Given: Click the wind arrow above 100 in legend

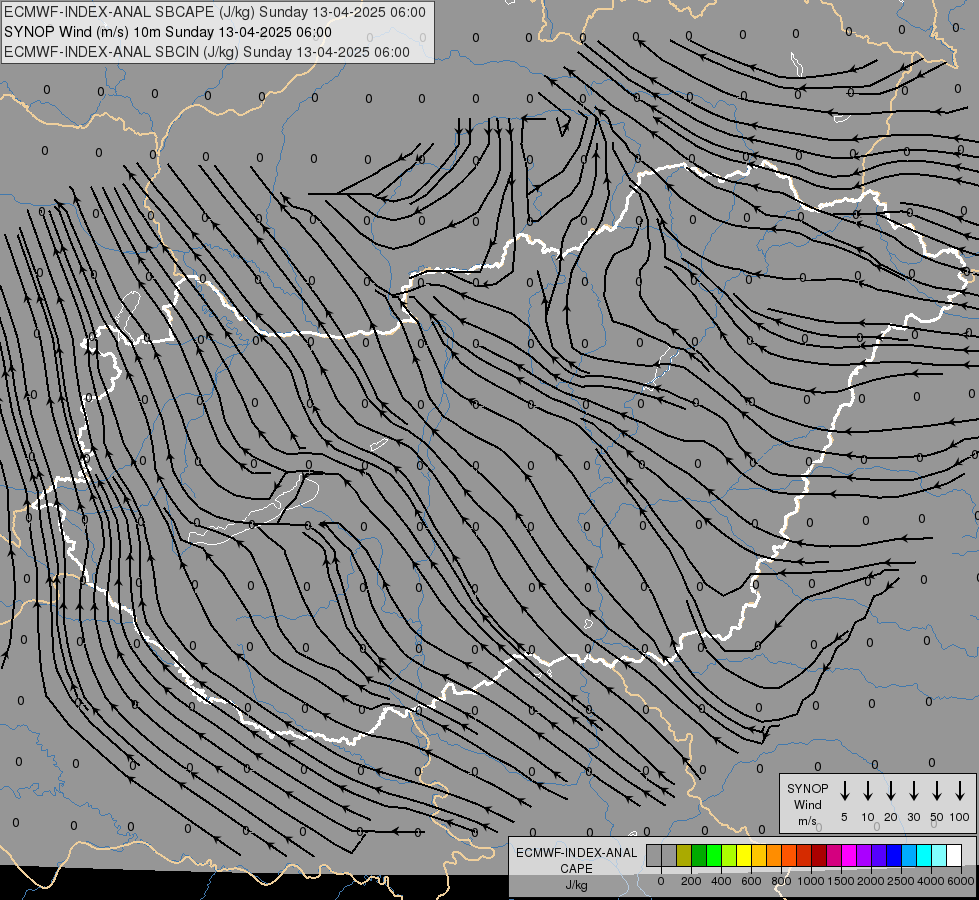Looking at the screenshot, I should pos(960,791).
